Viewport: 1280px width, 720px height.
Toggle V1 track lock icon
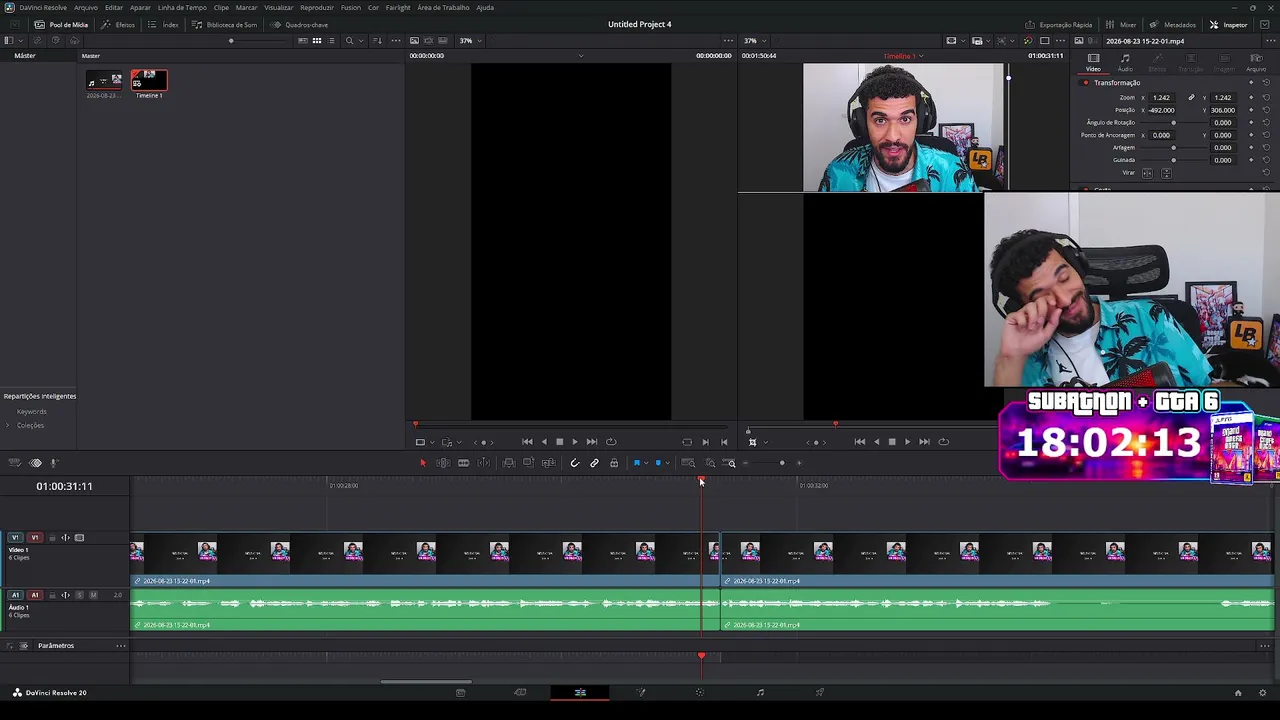coord(52,538)
